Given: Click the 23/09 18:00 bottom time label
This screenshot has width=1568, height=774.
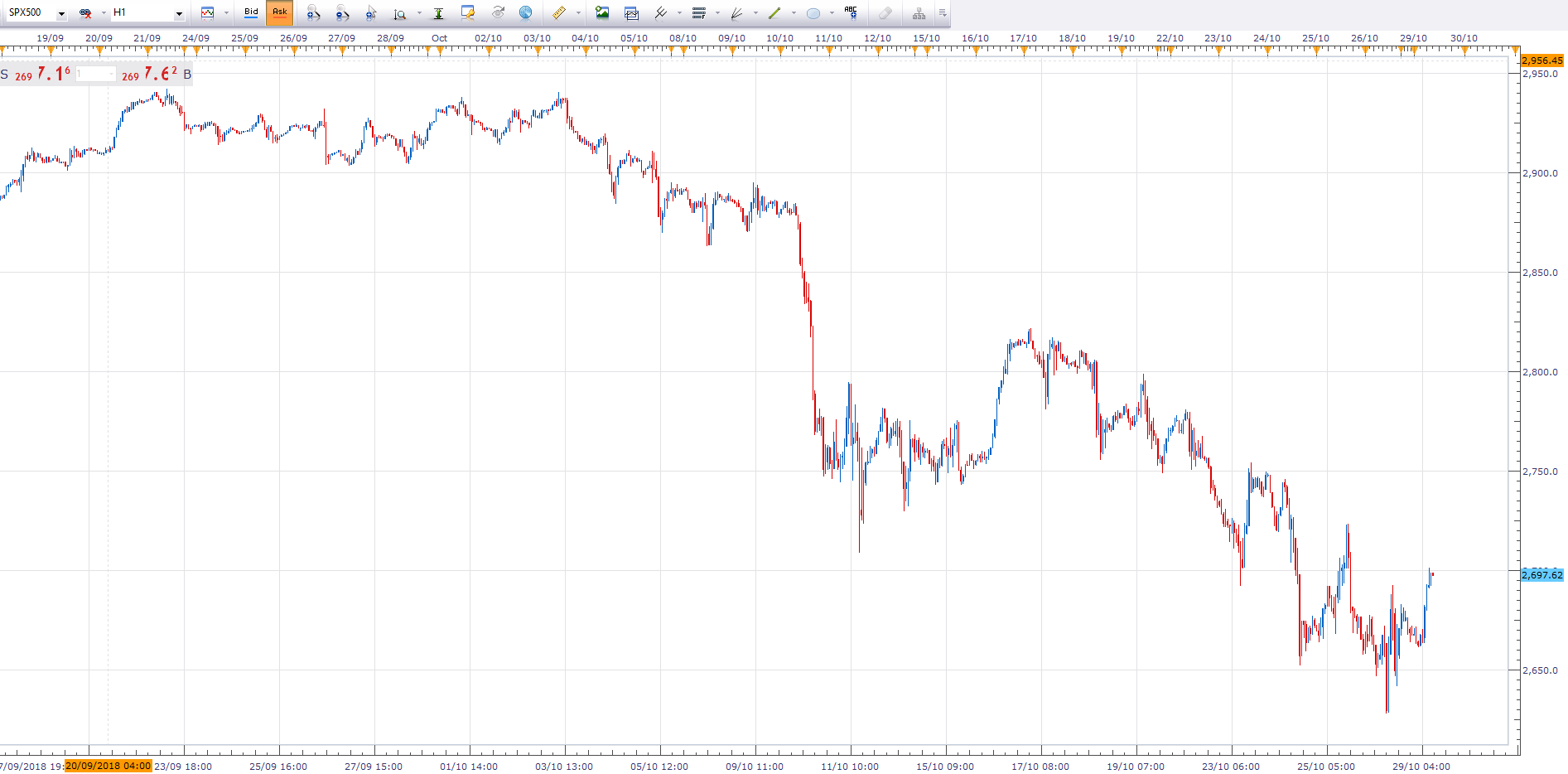Looking at the screenshot, I should point(183,767).
